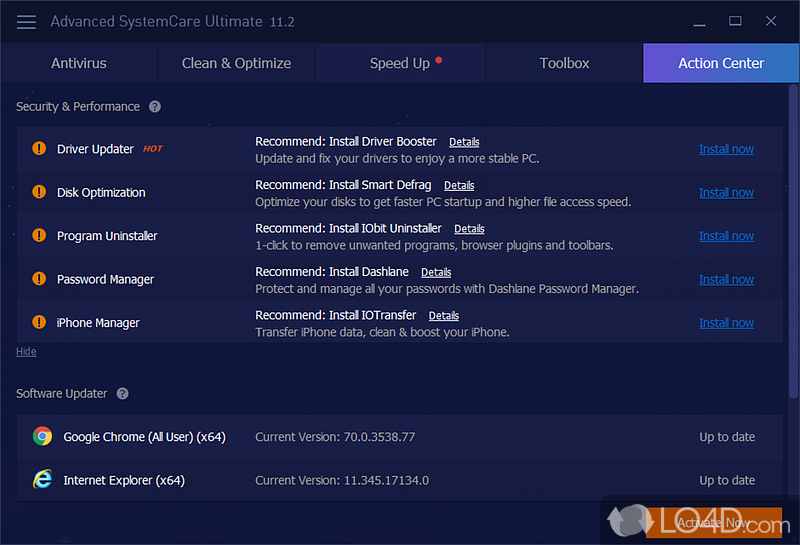Click Install now for Program Uninstaller
Screen dimensions: 800x545
point(727,236)
